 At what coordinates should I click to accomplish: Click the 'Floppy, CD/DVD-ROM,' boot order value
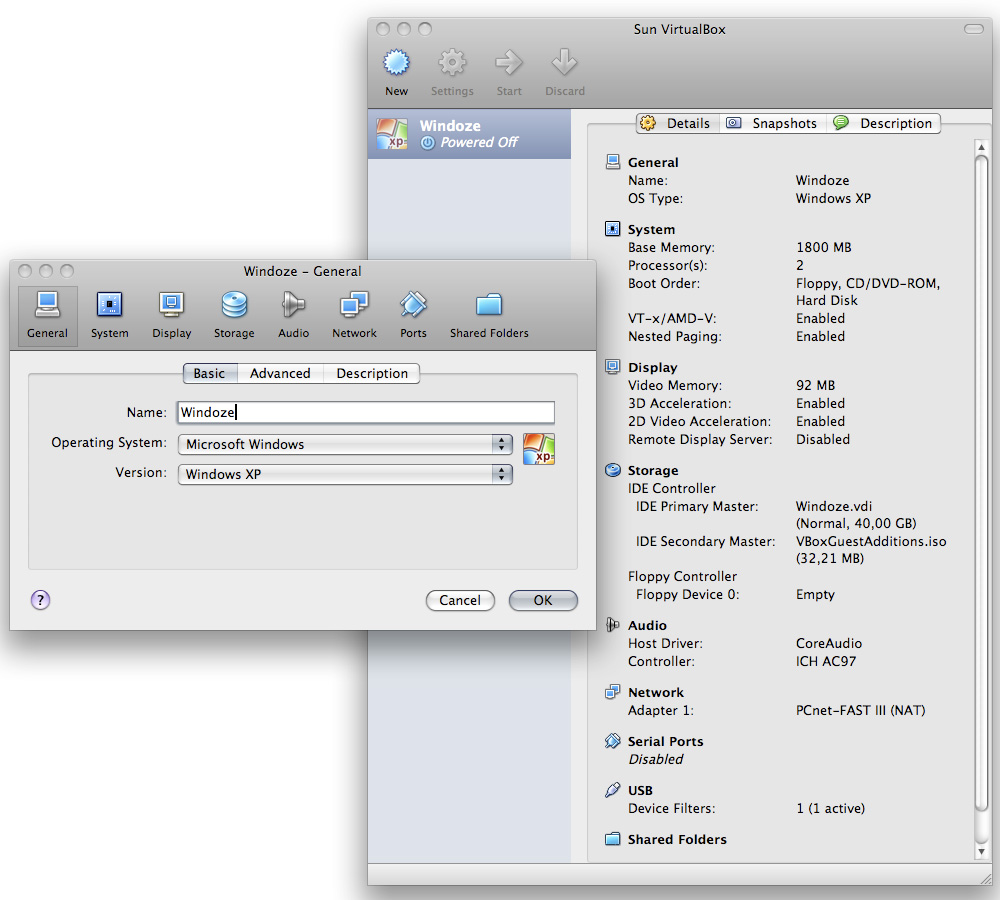pos(868,283)
